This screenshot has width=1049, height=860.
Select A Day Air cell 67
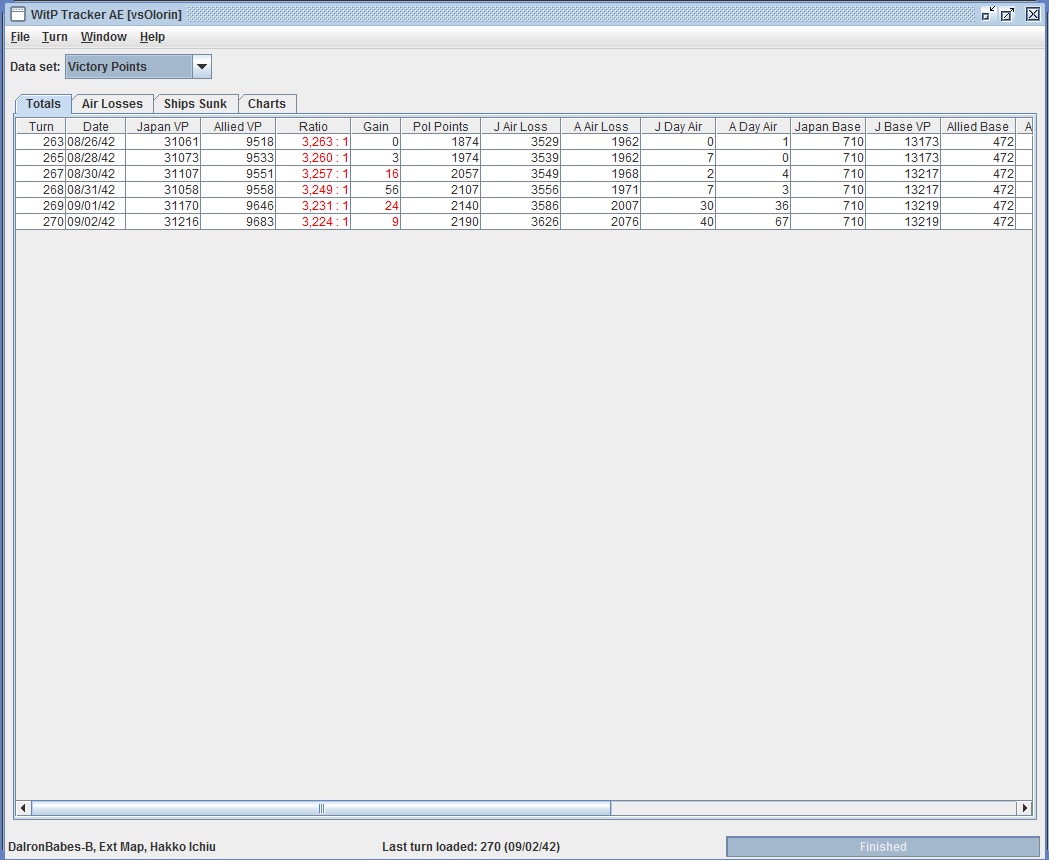(x=753, y=222)
